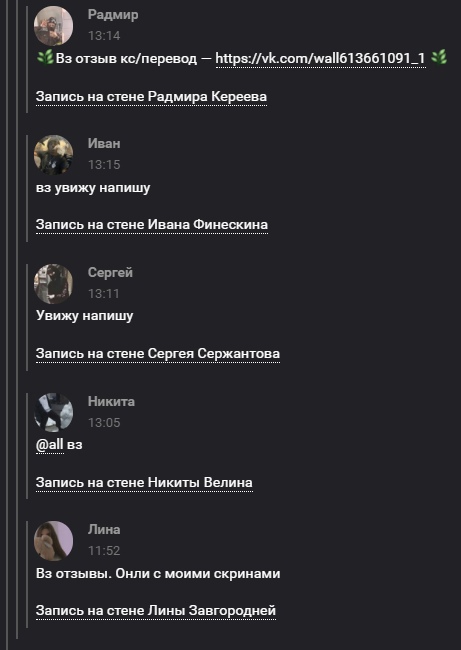
Task: Click the sender name Иван
Action: [104, 143]
